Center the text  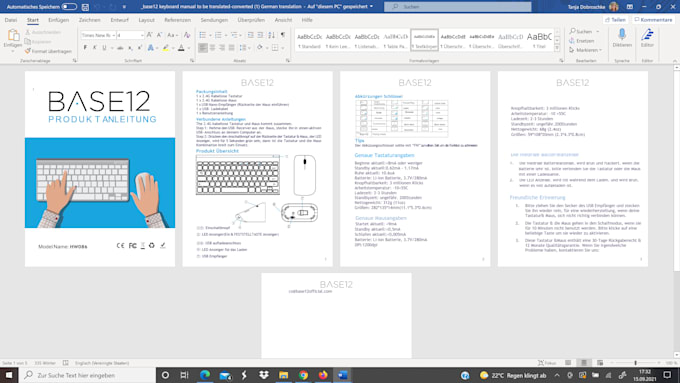[x=212, y=48]
